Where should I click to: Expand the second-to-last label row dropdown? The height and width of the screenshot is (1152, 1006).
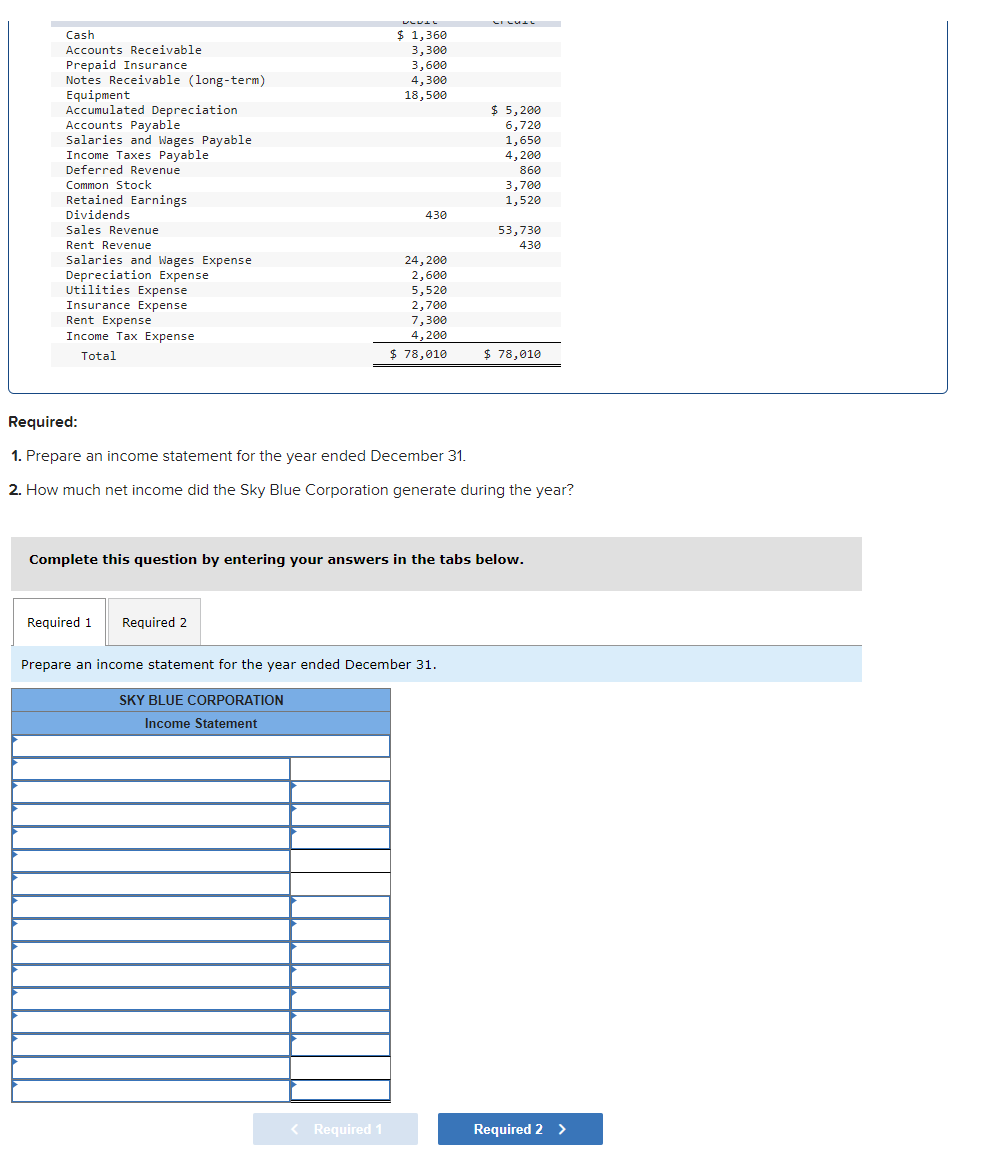click(150, 1067)
